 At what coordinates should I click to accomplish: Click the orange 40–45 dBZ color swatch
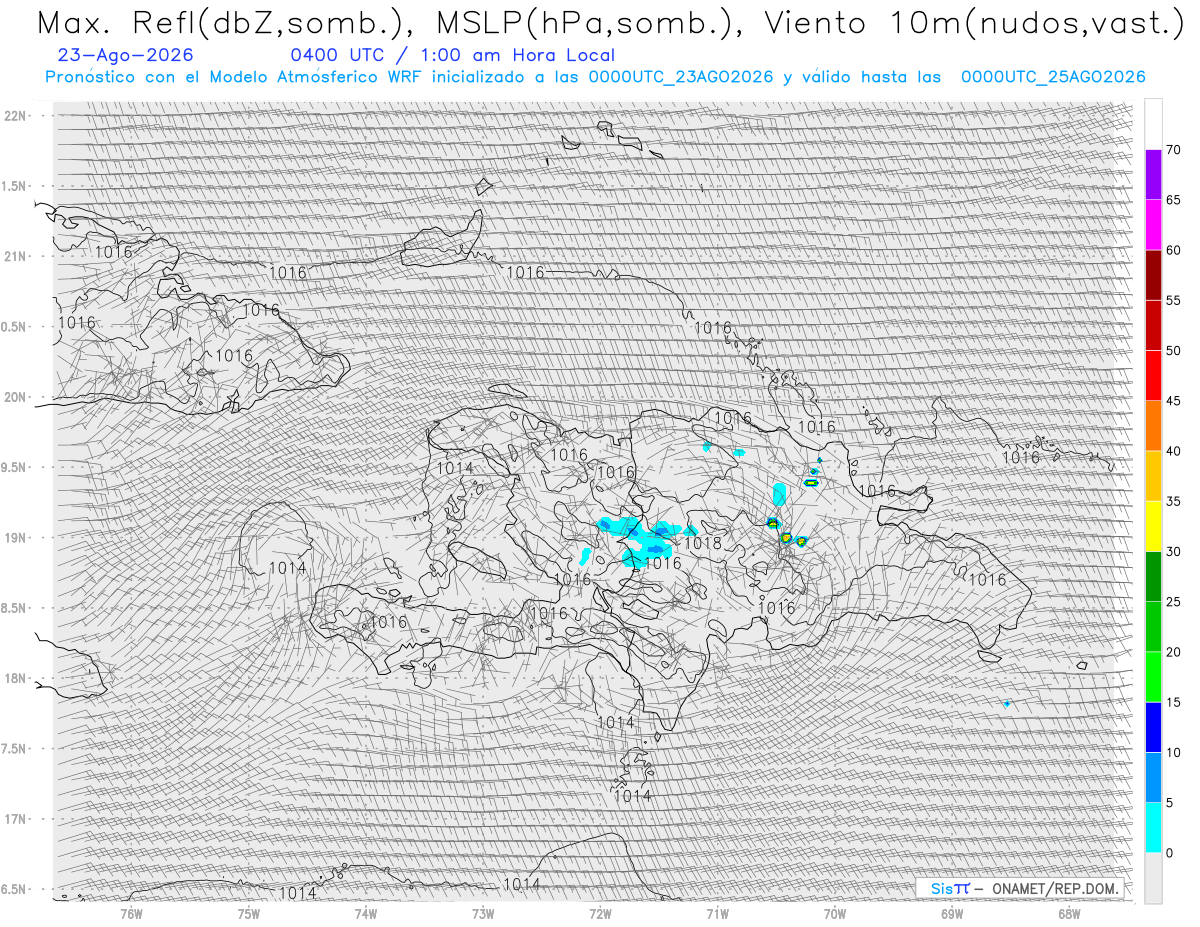coord(1153,426)
